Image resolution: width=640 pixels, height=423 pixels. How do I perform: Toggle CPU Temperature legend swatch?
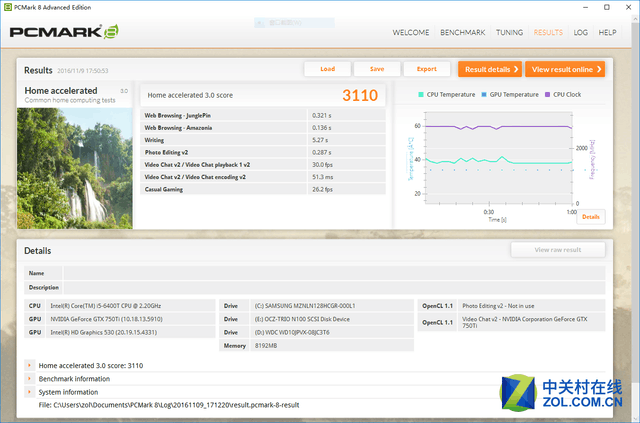421,95
